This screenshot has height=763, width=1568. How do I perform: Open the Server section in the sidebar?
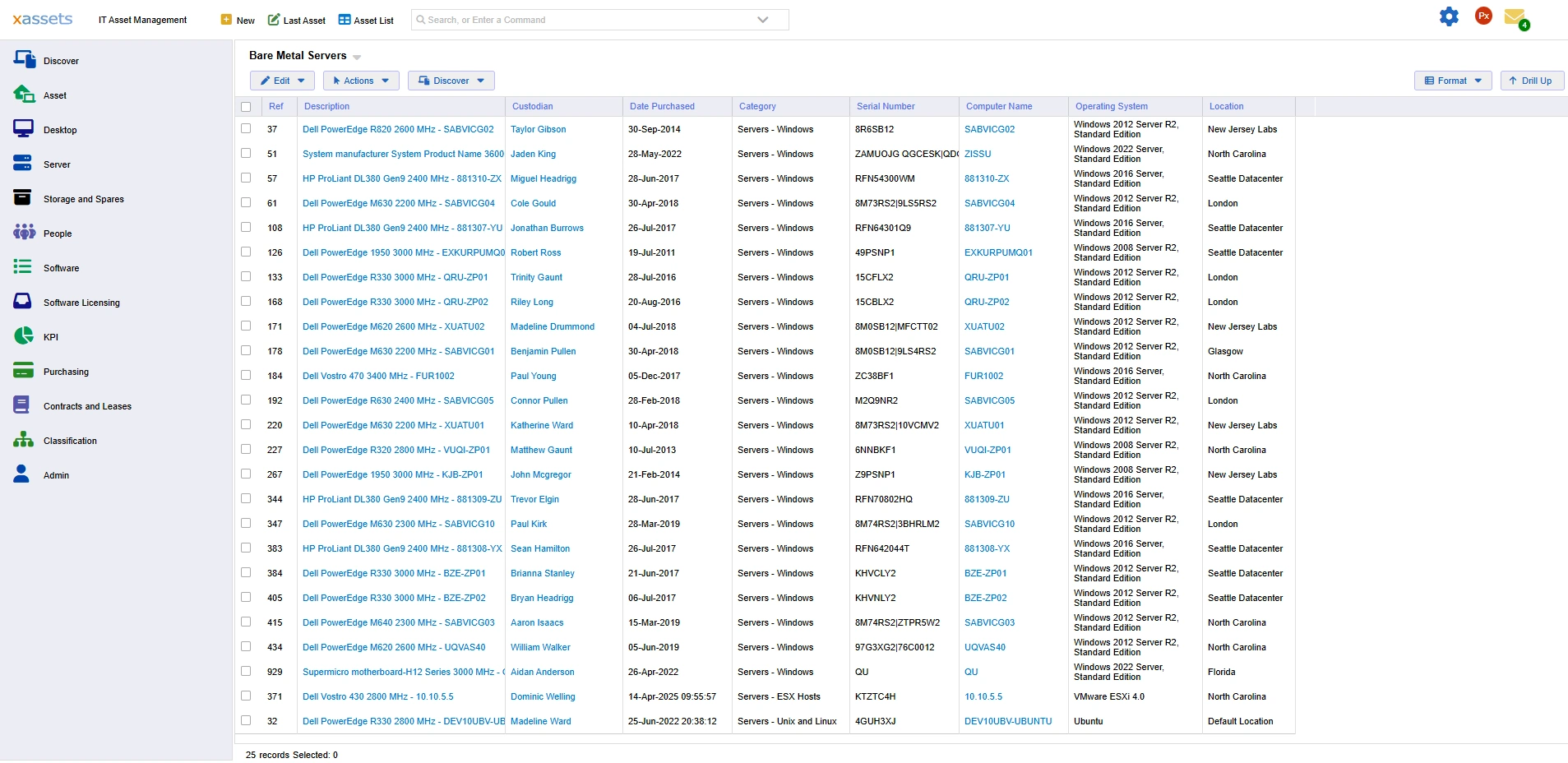click(x=55, y=164)
